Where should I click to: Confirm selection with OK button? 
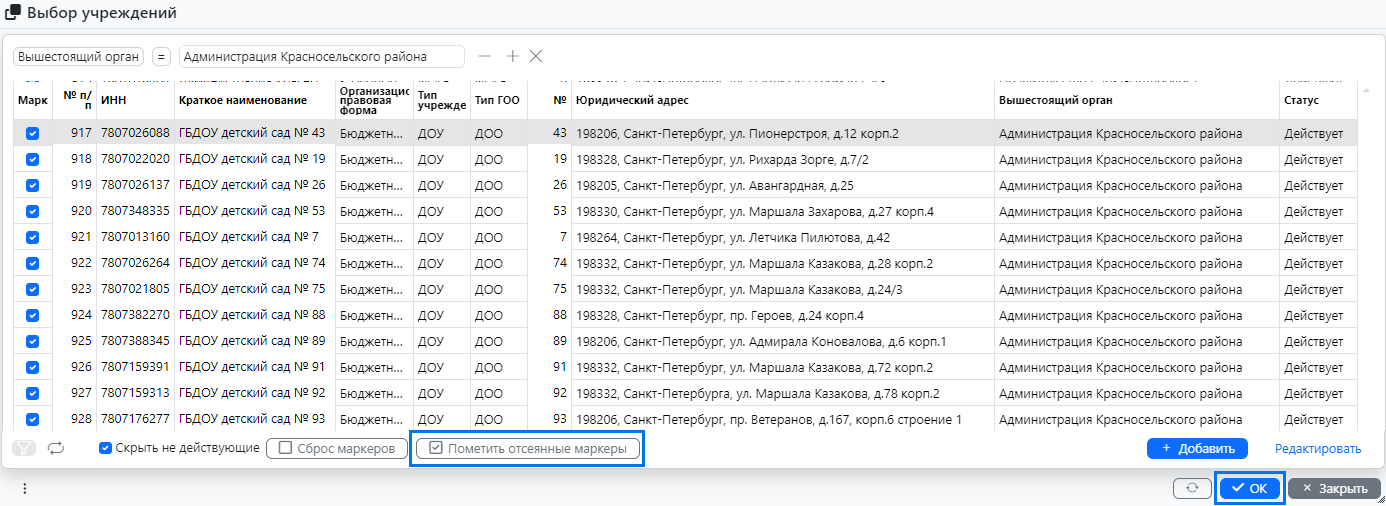point(1249,488)
